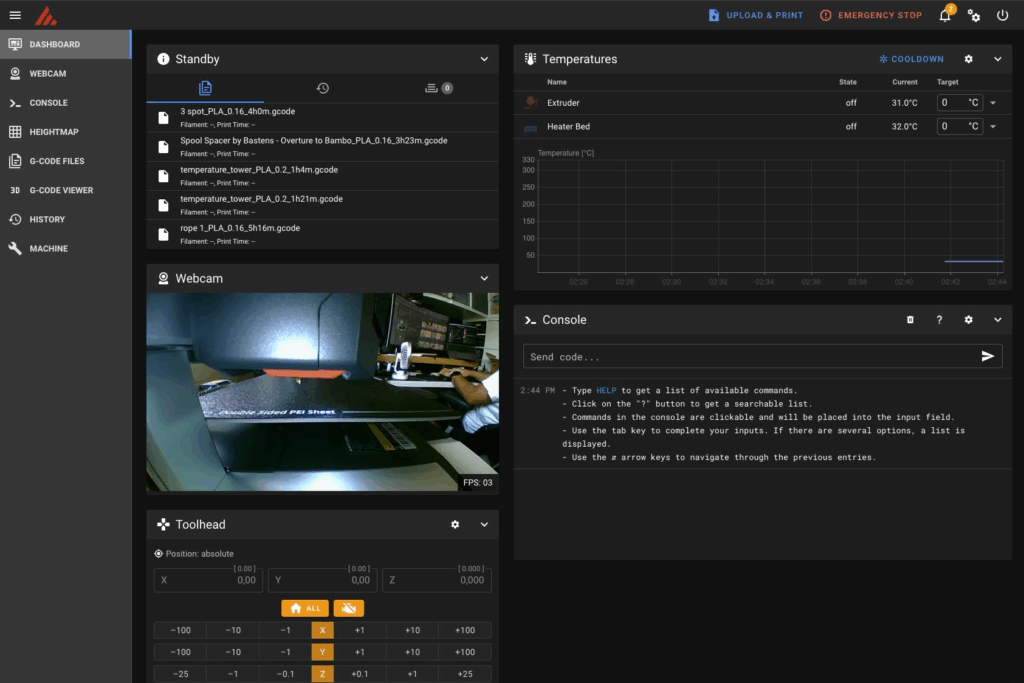This screenshot has height=683, width=1024.
Task: Open Heightmap in the sidebar
Action: click(x=54, y=132)
